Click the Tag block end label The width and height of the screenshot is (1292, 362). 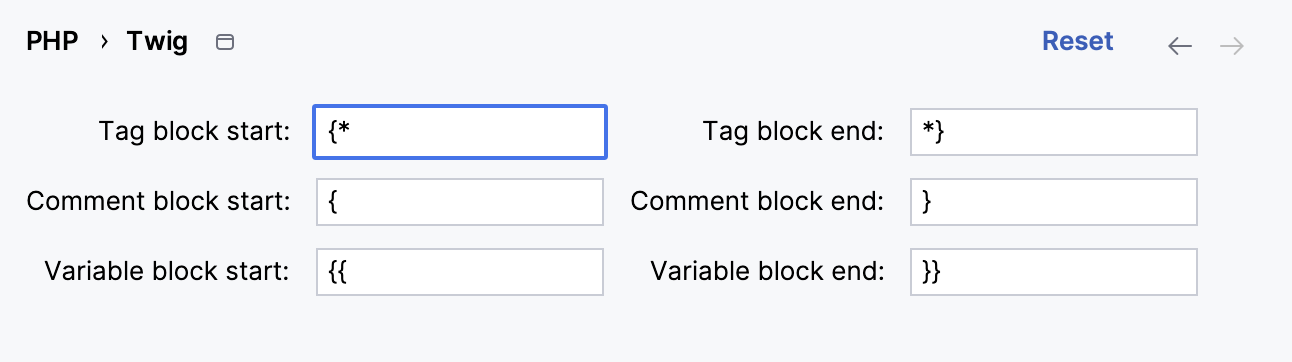click(794, 131)
